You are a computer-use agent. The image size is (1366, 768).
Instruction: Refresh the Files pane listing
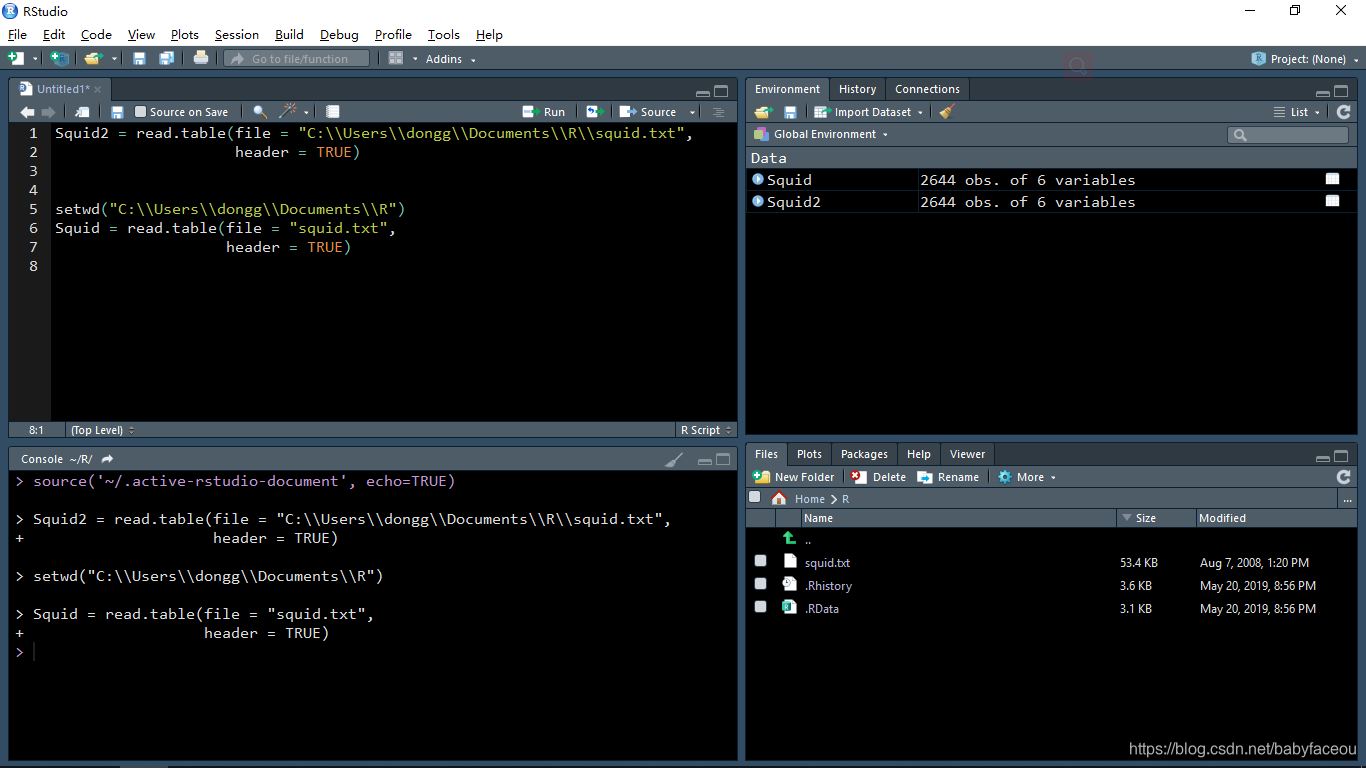(1343, 477)
